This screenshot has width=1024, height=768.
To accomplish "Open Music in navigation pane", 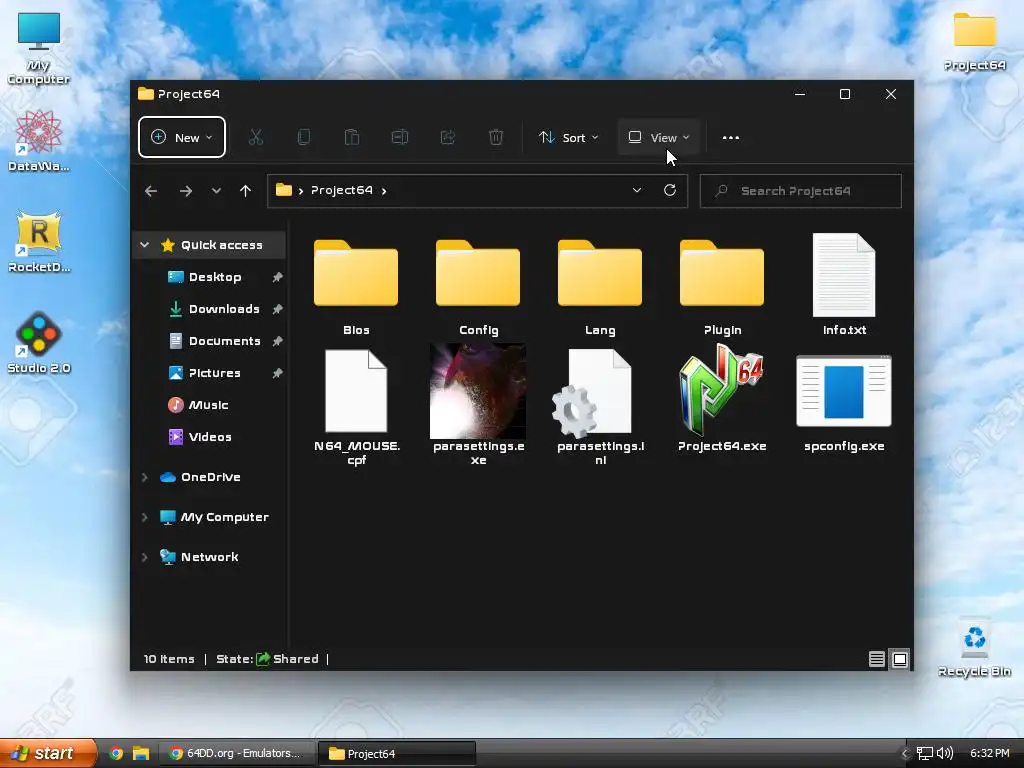I will point(210,405).
